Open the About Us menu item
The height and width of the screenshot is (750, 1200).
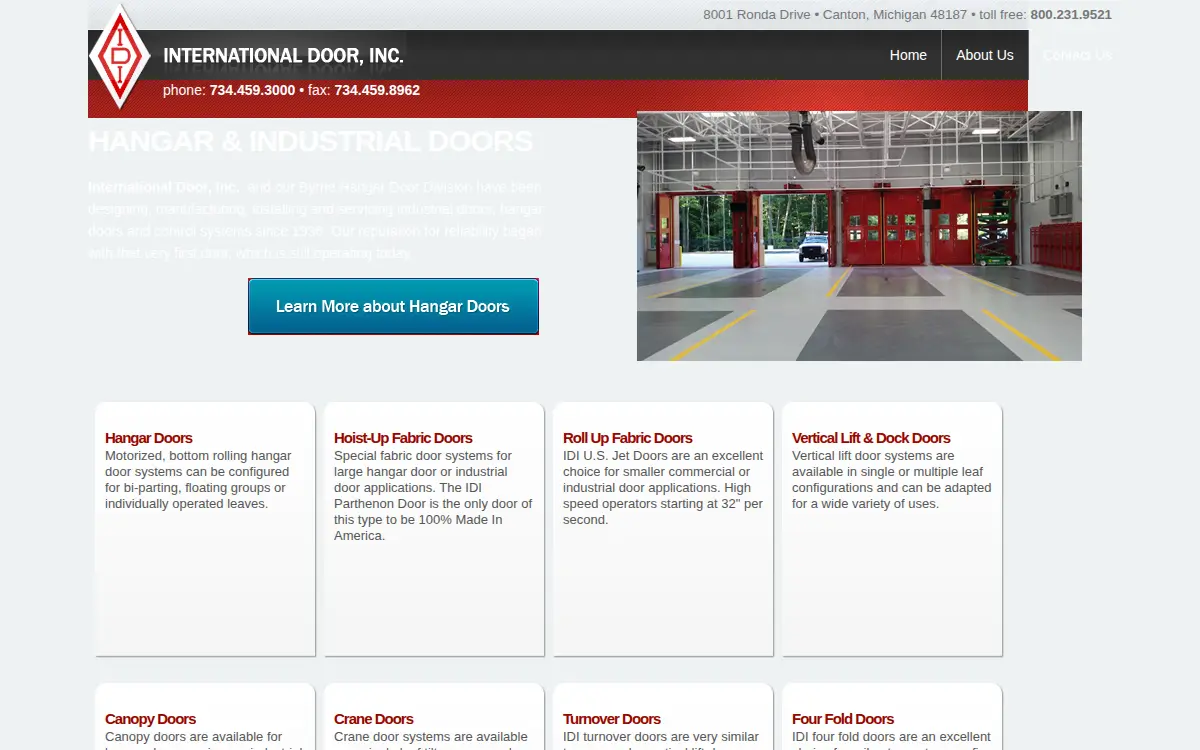point(984,55)
